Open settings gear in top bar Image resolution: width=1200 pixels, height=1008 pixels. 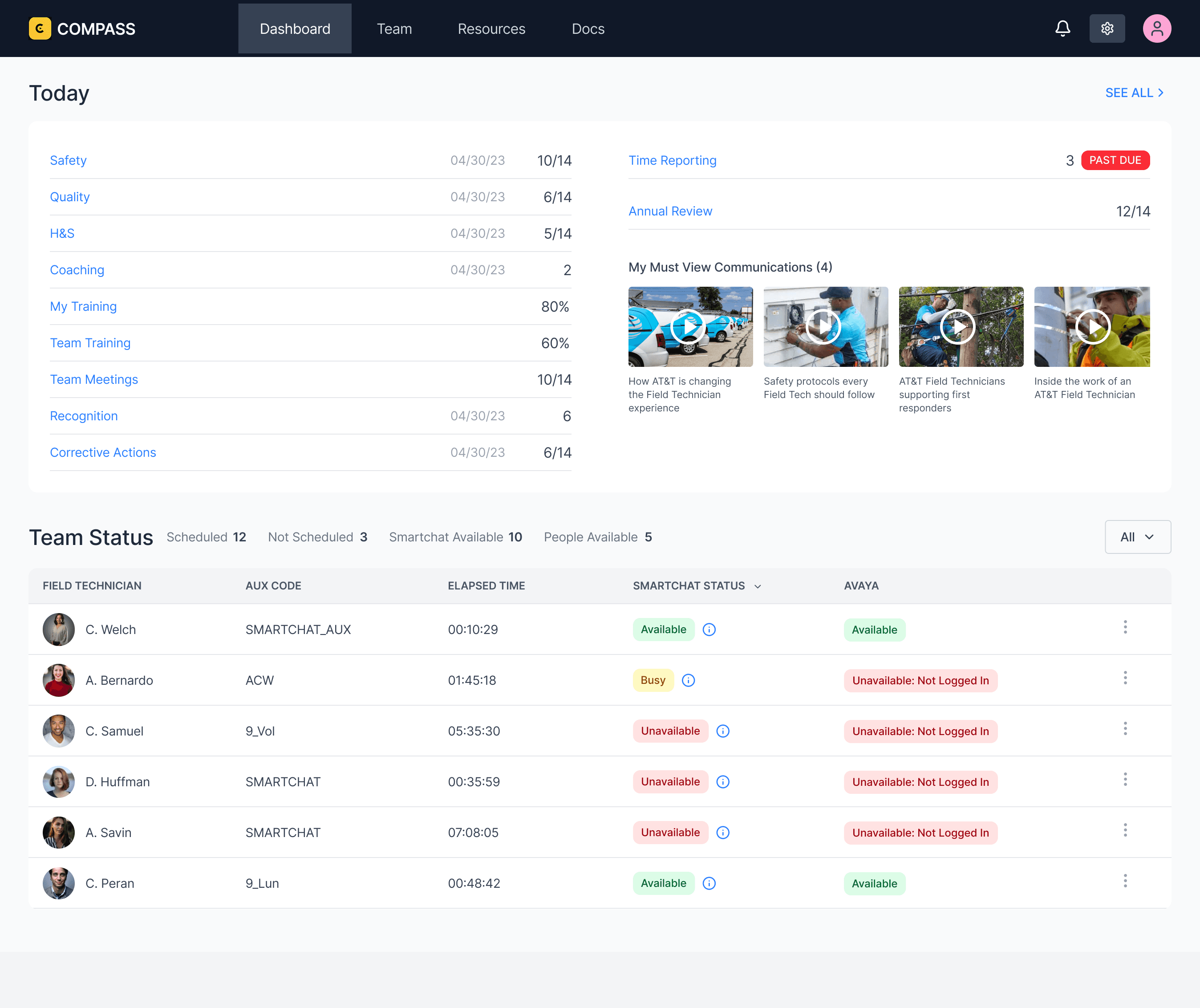tap(1107, 28)
